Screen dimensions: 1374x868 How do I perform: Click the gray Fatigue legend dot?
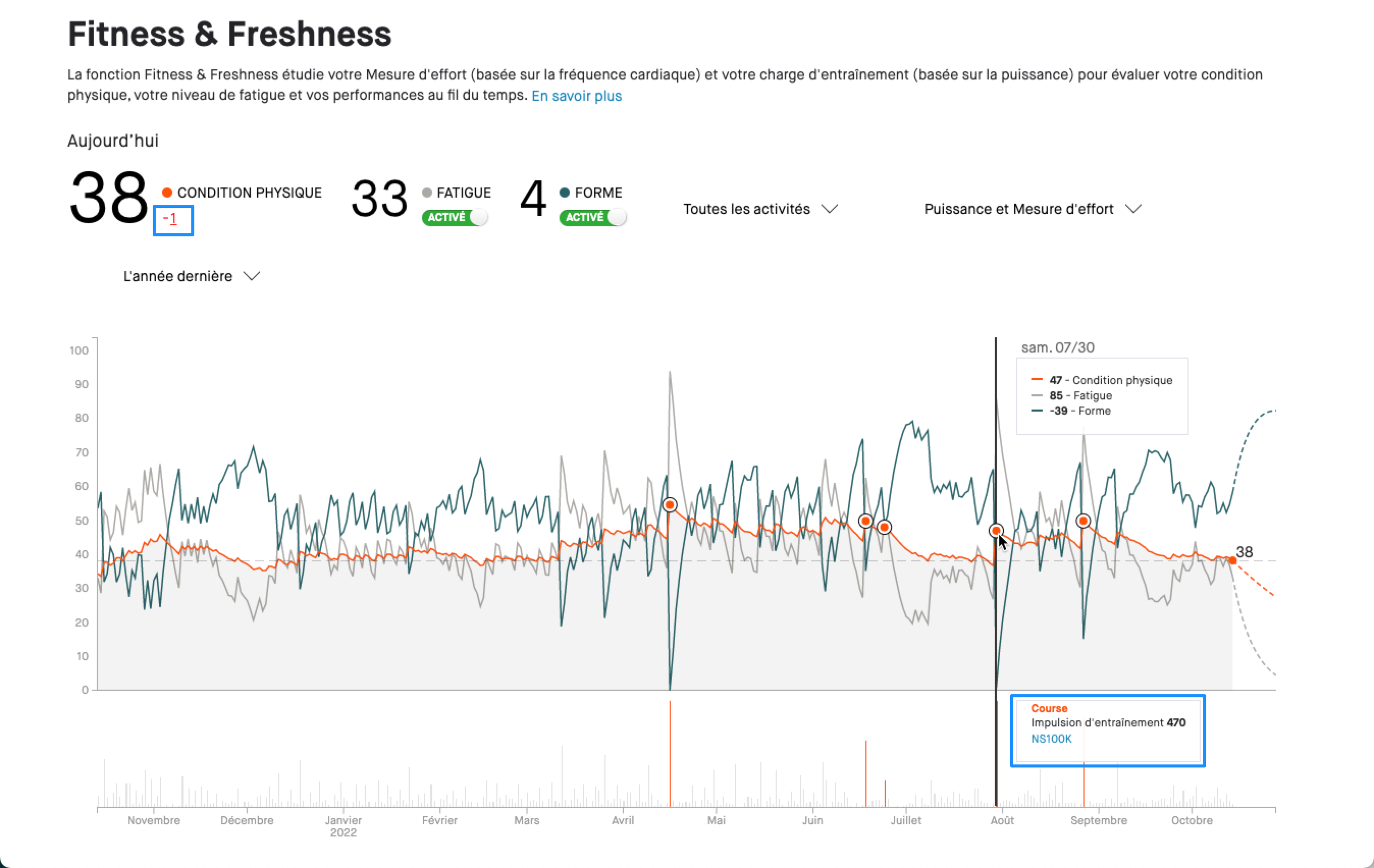[427, 193]
